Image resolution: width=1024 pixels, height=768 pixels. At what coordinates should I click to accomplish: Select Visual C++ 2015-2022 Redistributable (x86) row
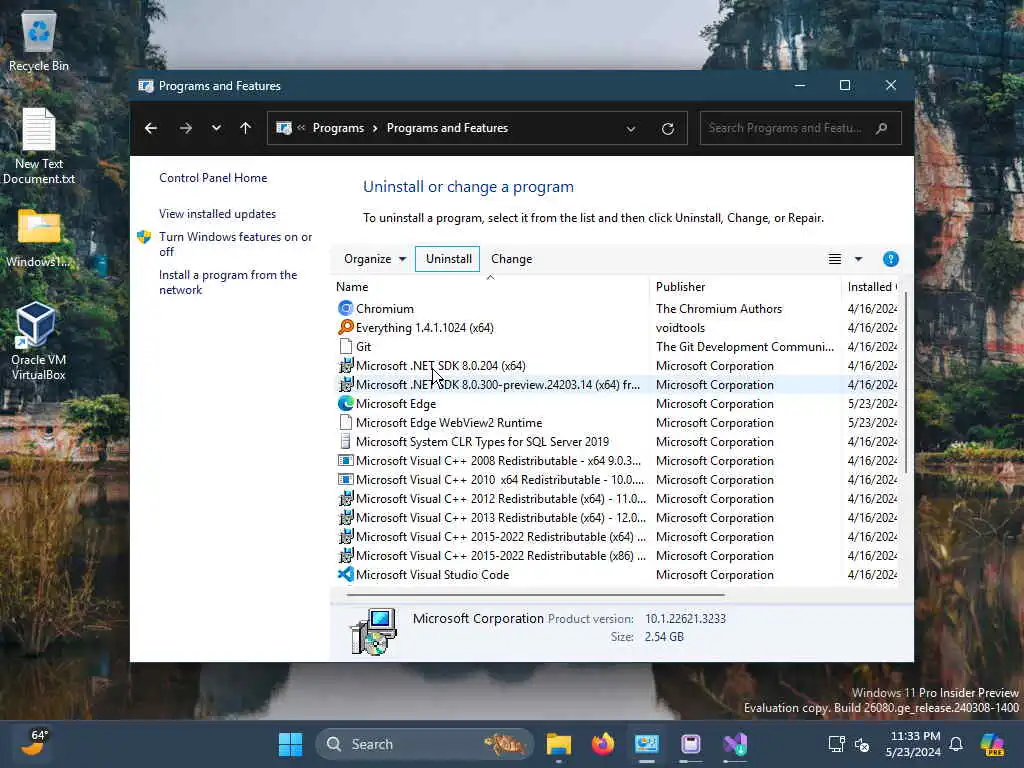[x=616, y=556]
